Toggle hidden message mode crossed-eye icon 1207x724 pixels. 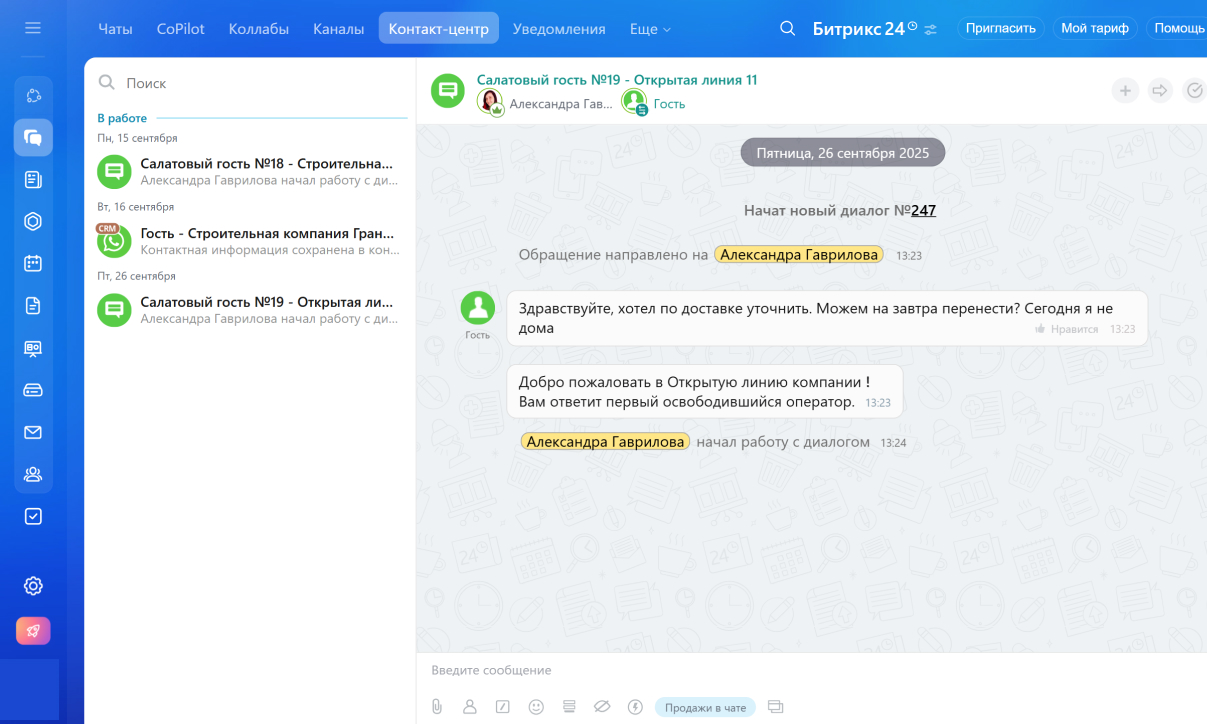(x=602, y=707)
